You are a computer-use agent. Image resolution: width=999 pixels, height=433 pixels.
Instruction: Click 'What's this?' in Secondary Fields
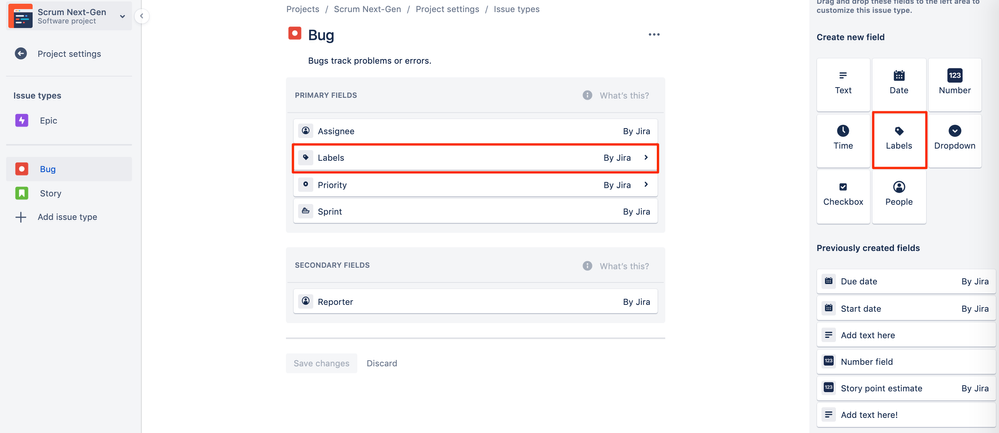624,266
